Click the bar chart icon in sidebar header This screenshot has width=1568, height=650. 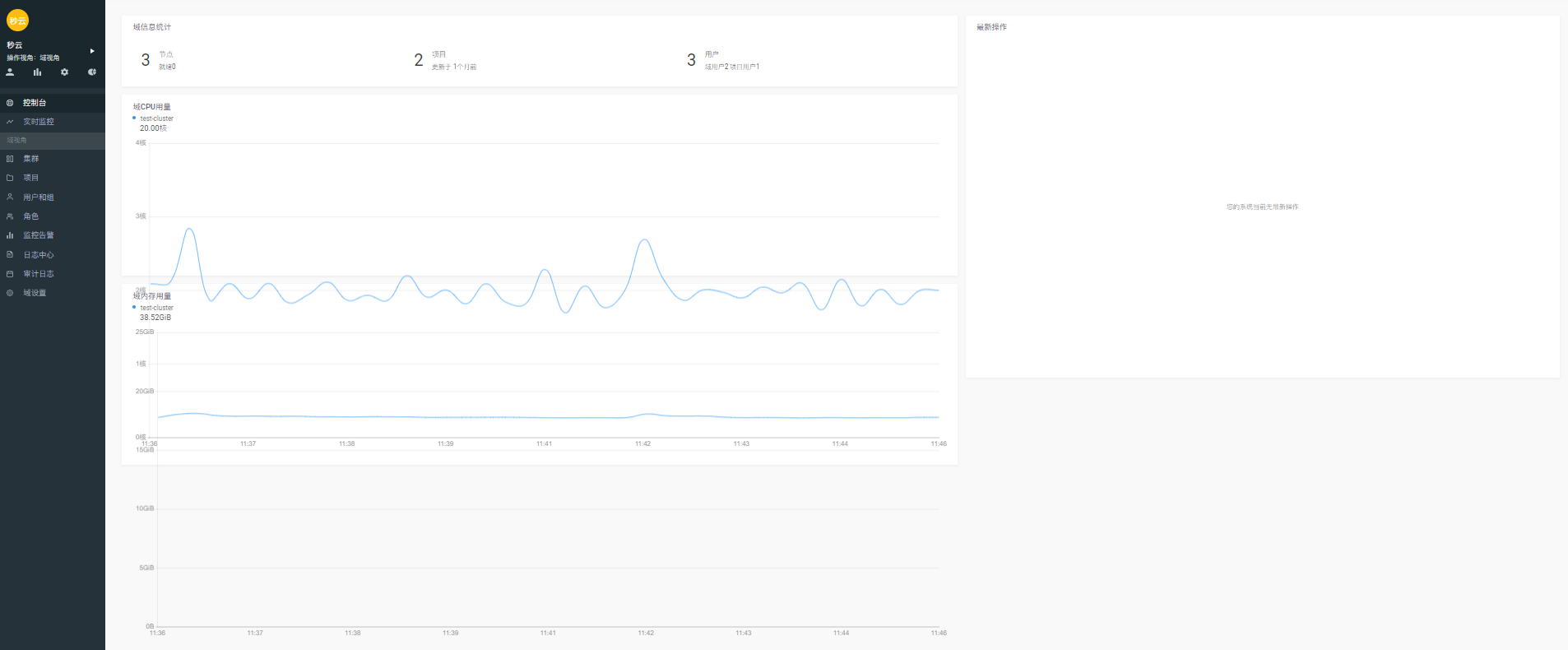pos(37,72)
